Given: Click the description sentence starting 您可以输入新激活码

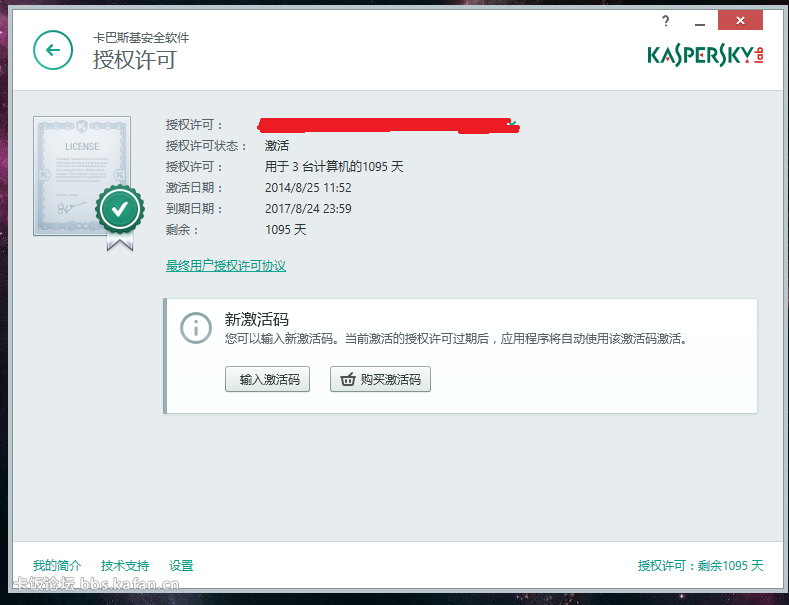Looking at the screenshot, I should (456, 339).
